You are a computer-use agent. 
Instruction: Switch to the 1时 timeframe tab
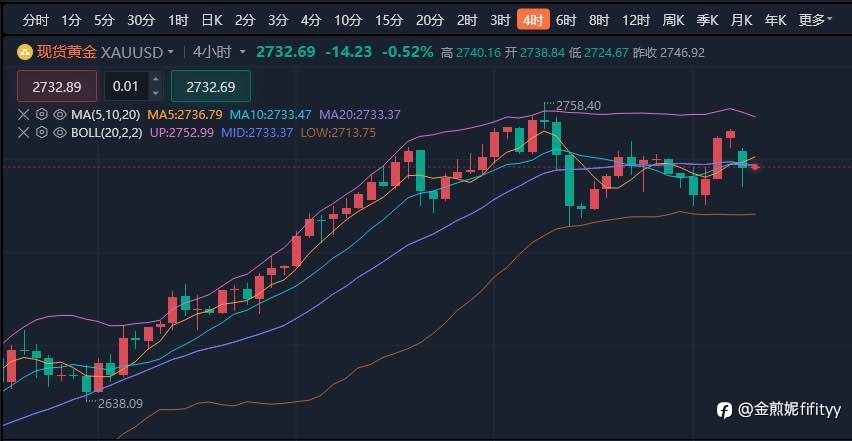[x=178, y=21]
